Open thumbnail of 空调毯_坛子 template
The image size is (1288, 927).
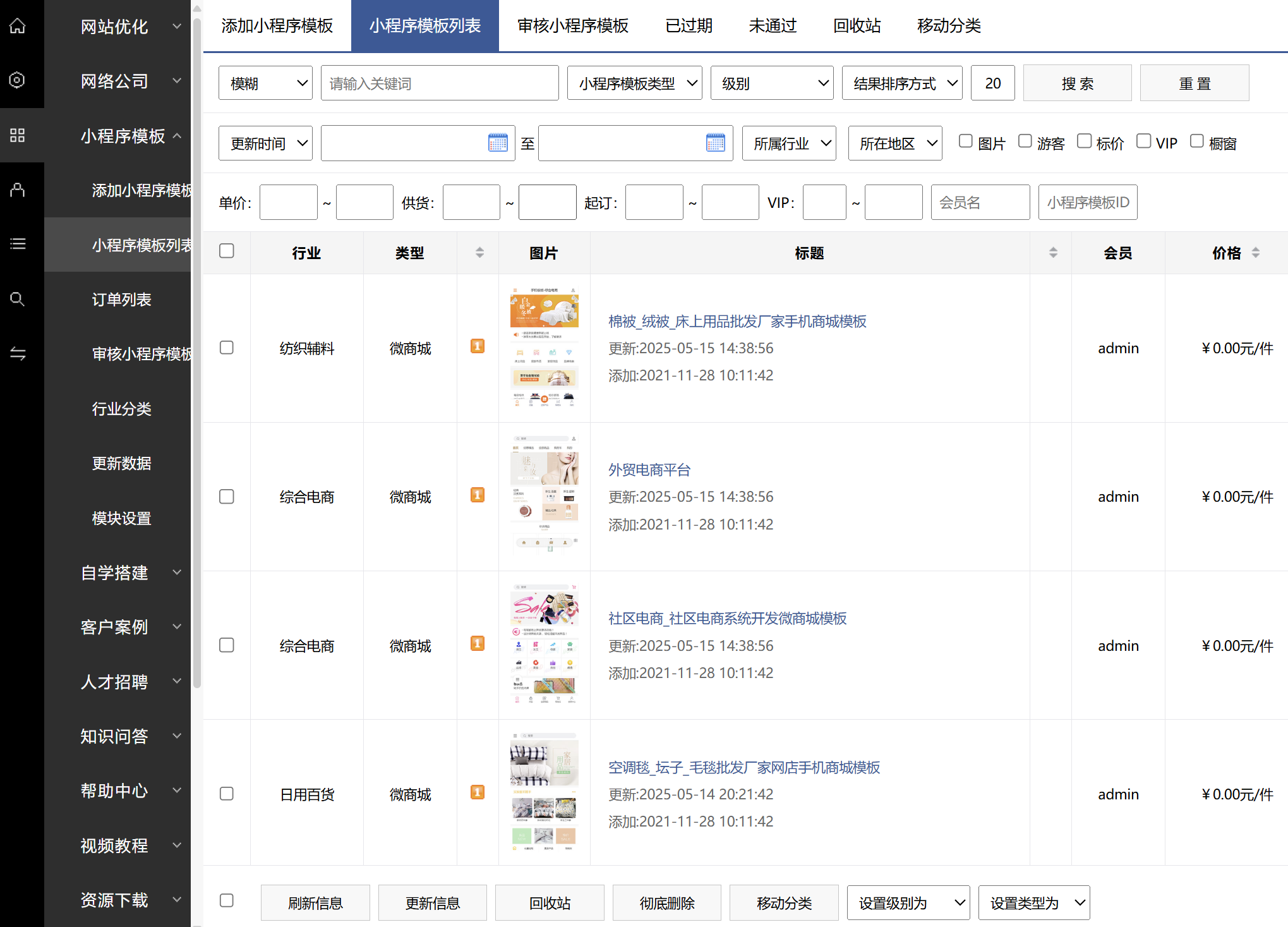544,793
